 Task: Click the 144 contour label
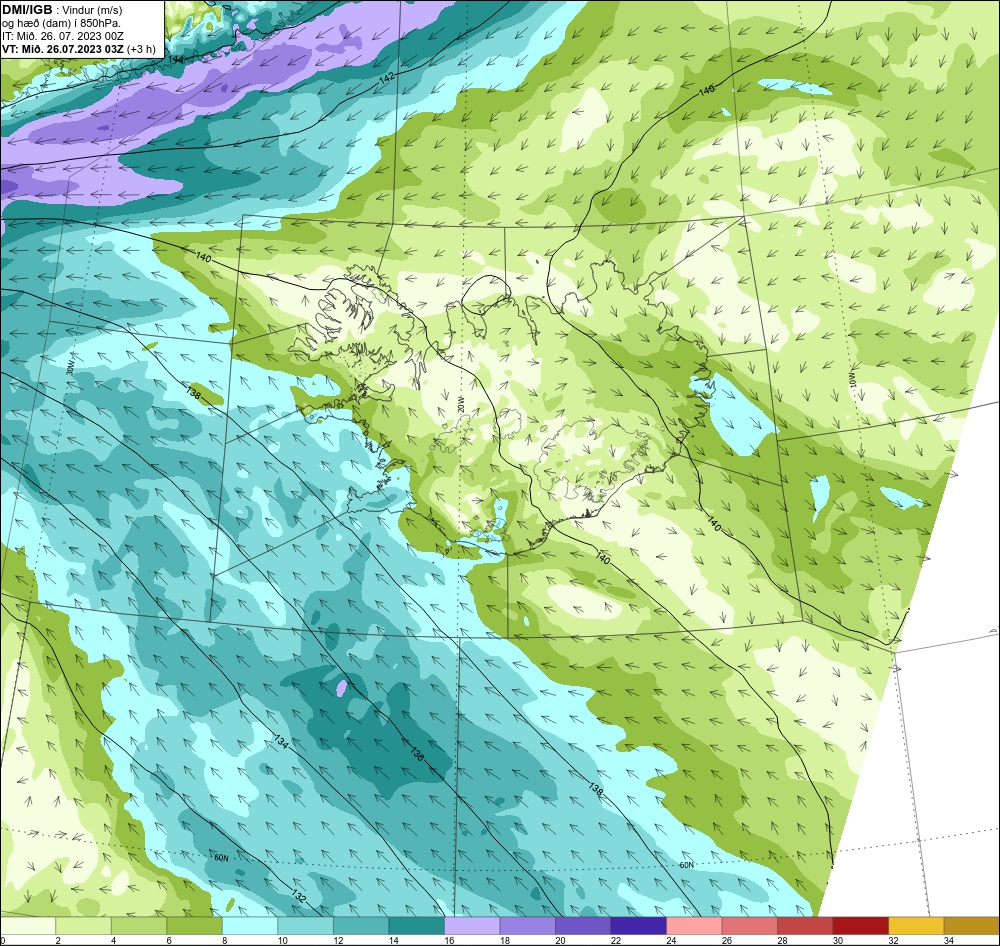pyautogui.click(x=176, y=59)
